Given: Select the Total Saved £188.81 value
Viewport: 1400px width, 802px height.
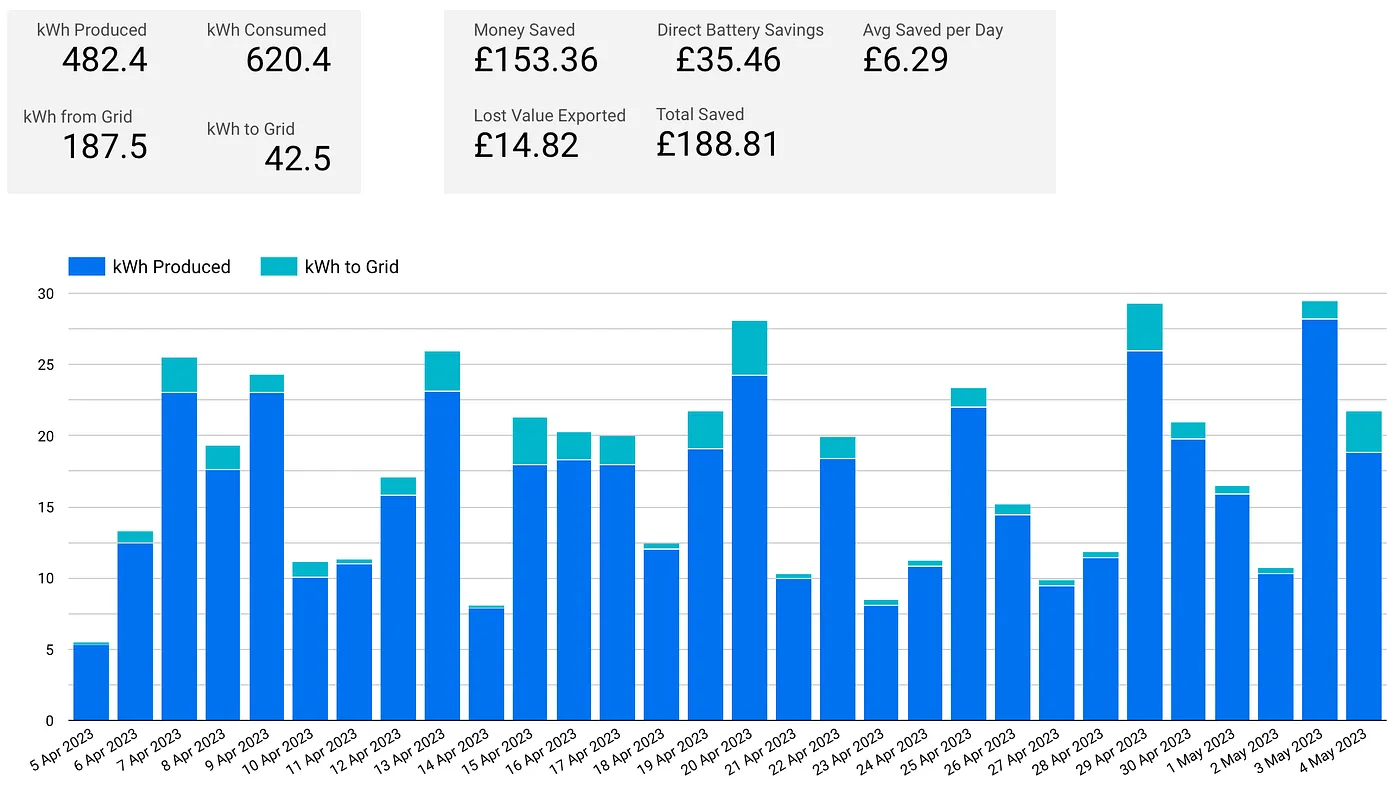Looking at the screenshot, I should [717, 145].
